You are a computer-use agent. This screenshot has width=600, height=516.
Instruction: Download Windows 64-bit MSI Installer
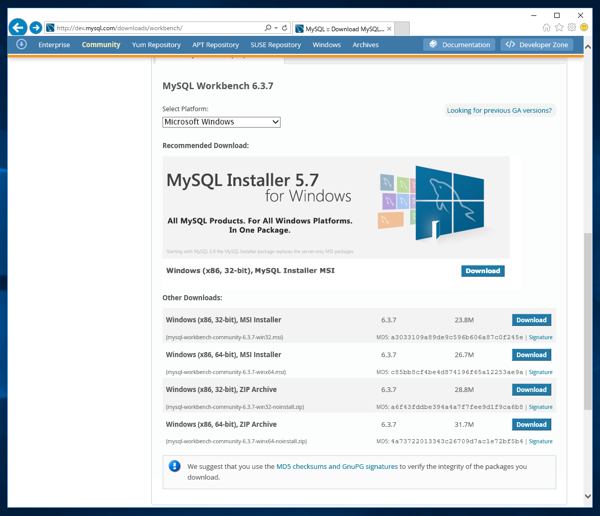pos(531,355)
